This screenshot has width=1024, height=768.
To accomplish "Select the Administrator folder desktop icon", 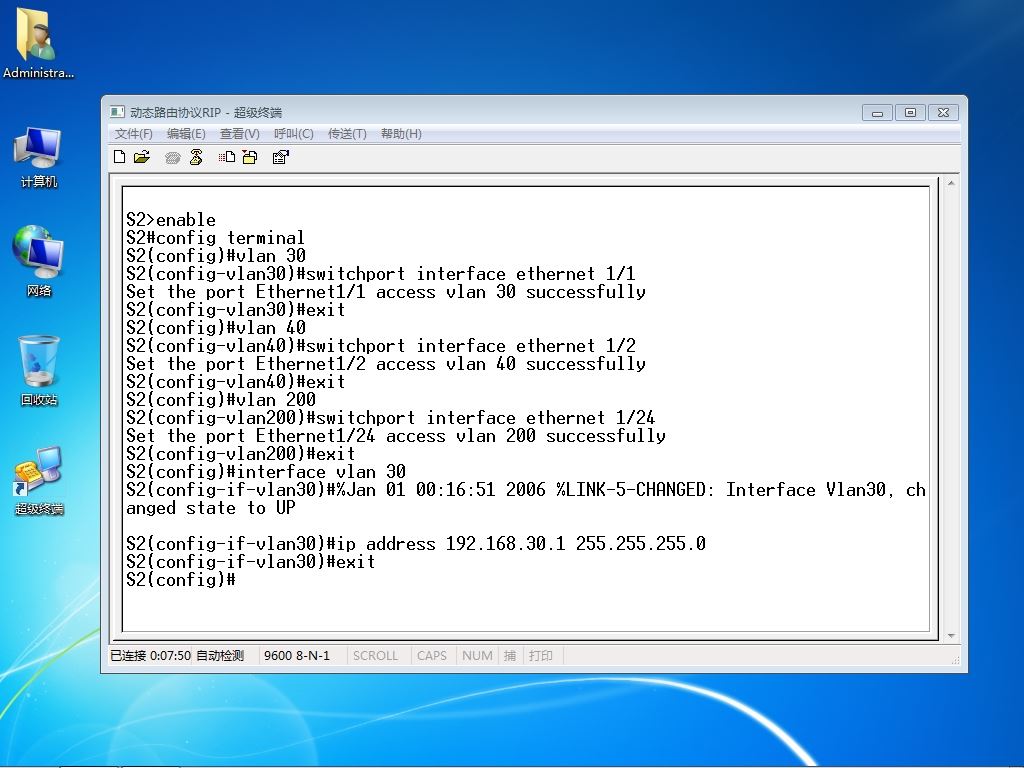I will (x=38, y=42).
